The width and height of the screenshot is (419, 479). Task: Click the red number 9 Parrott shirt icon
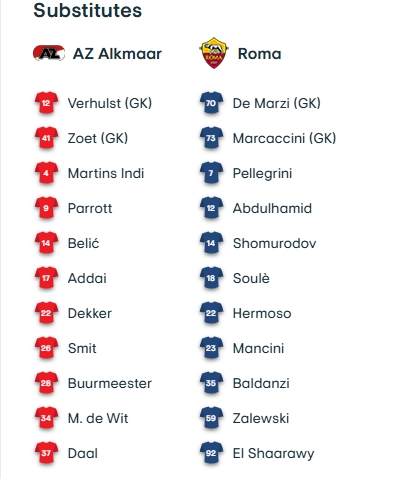click(x=46, y=208)
